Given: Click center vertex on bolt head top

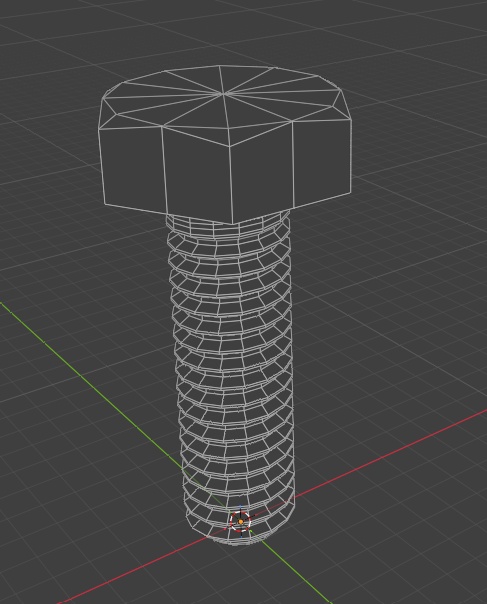Looking at the screenshot, I should coord(224,93).
